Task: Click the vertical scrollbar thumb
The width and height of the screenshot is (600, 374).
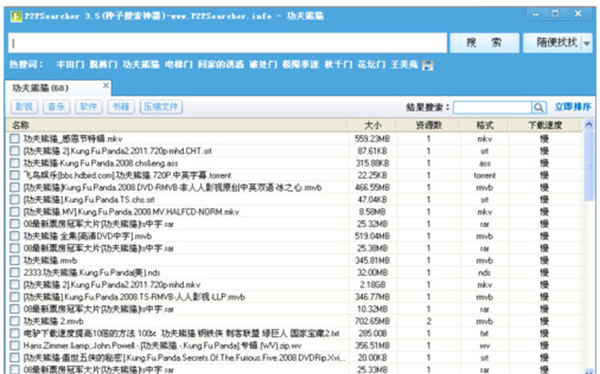Action: point(589,166)
